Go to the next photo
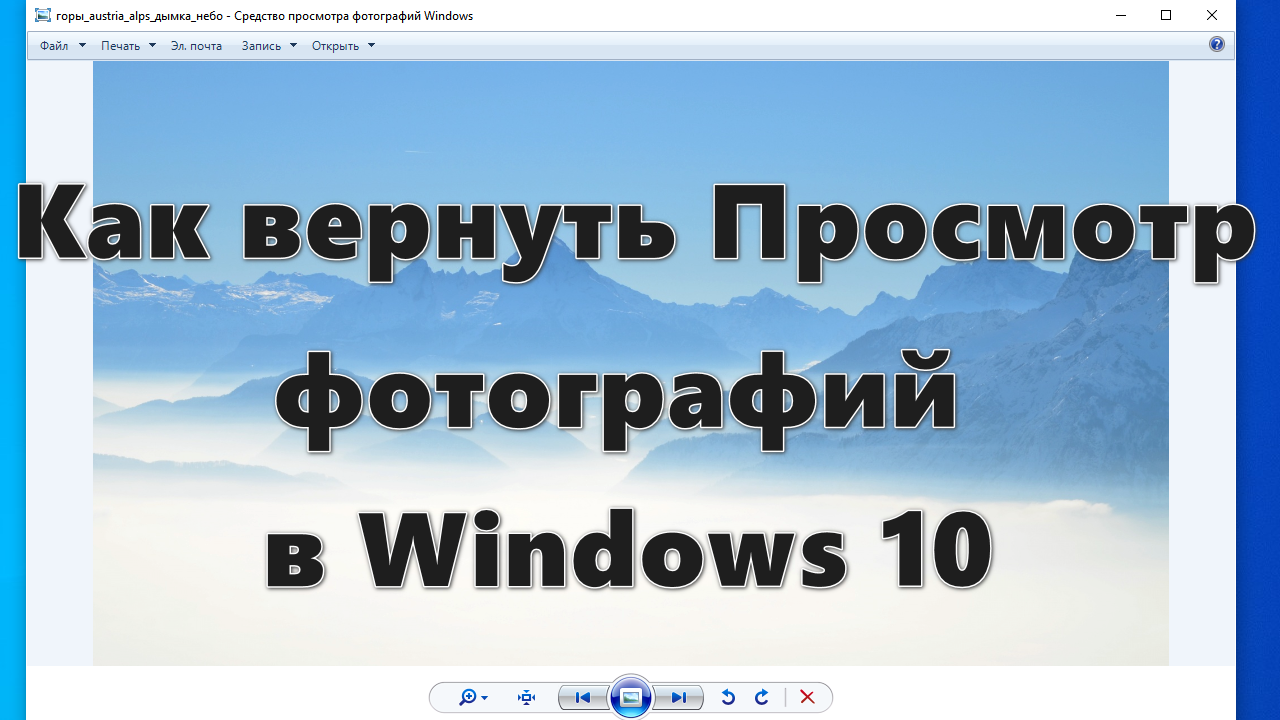1280x720 pixels. (x=679, y=698)
